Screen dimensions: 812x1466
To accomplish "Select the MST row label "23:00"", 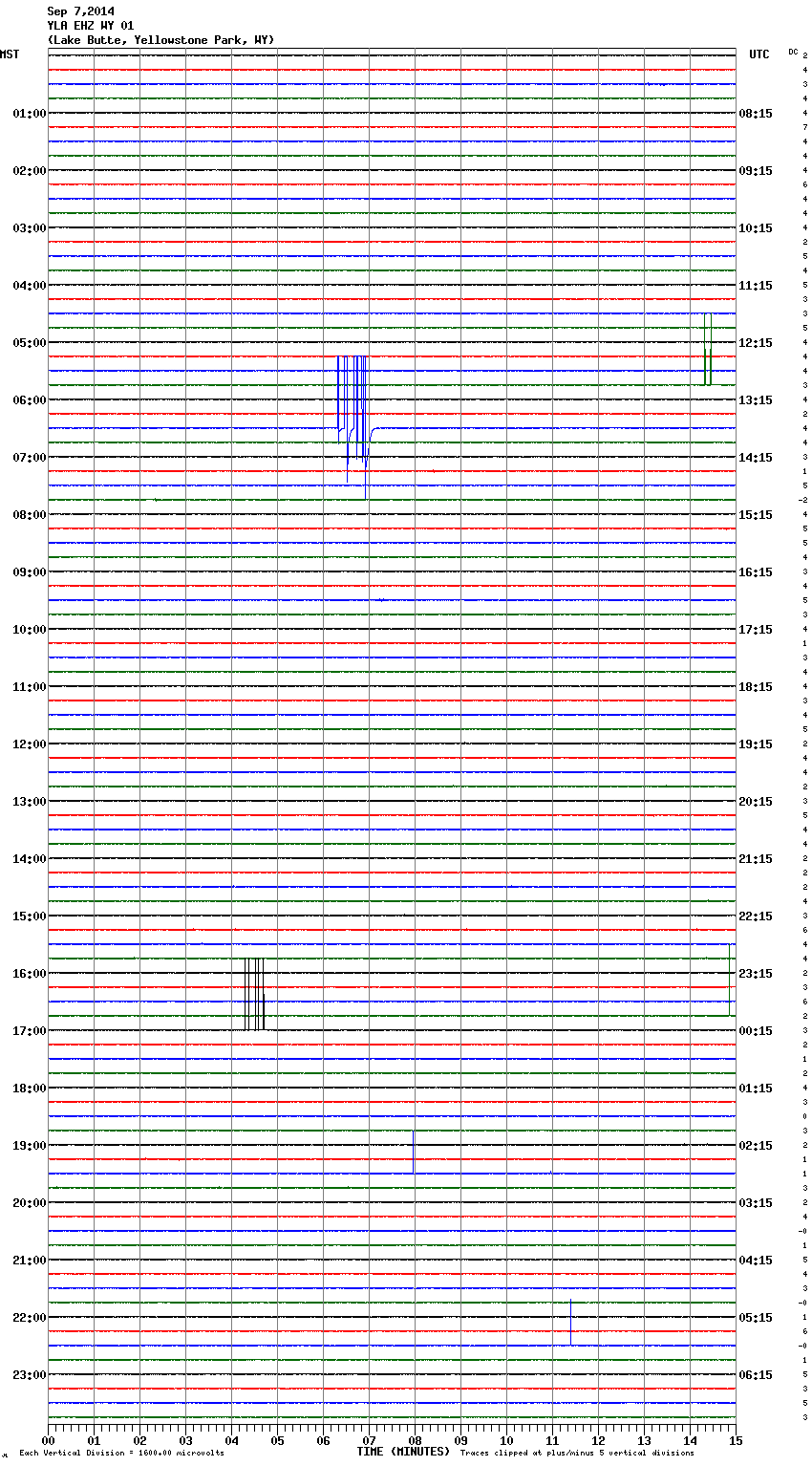I will point(30,1375).
